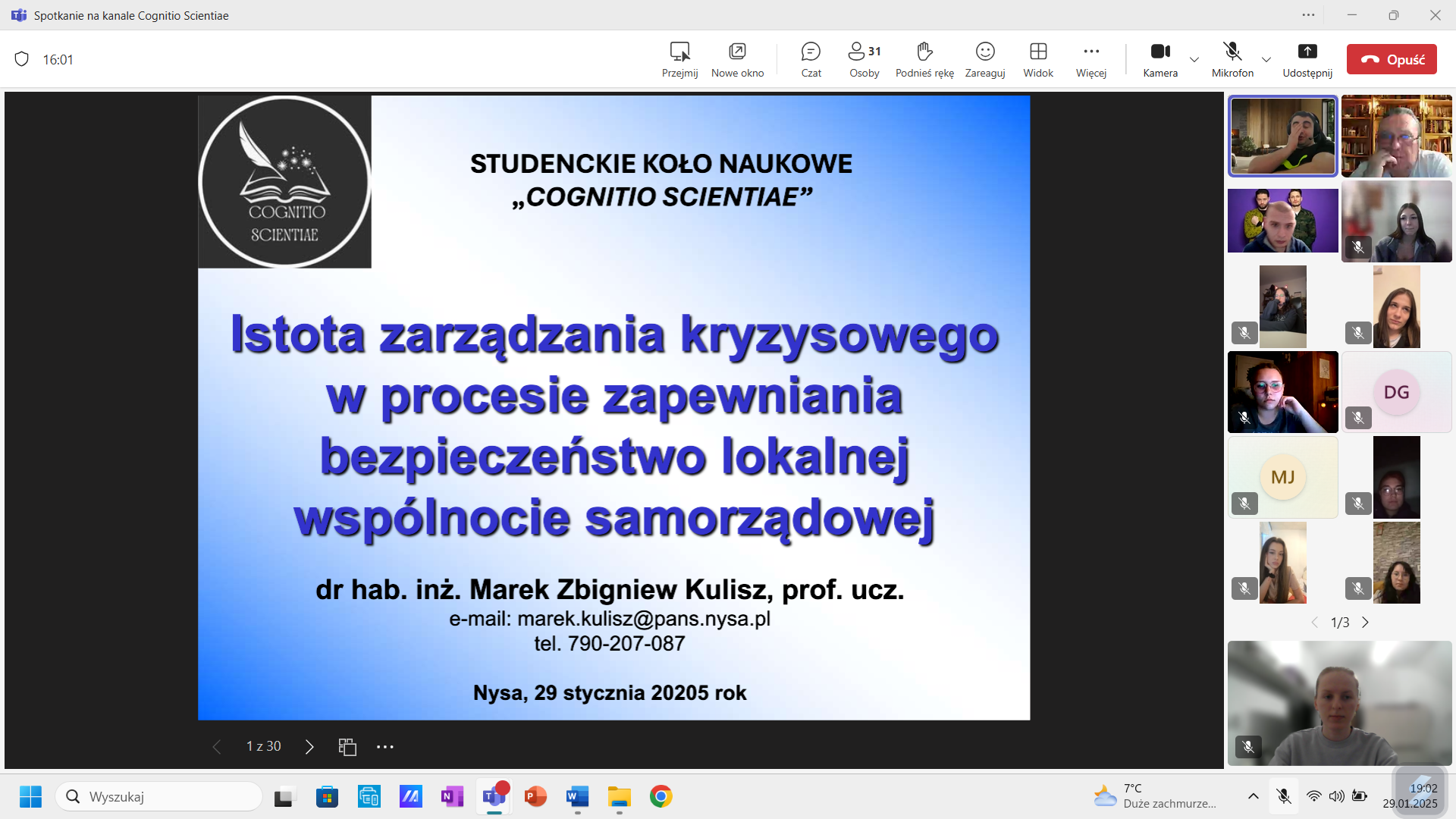This screenshot has height=819, width=1456.
Task: Go to next participant page arrow
Action: pyautogui.click(x=1366, y=623)
